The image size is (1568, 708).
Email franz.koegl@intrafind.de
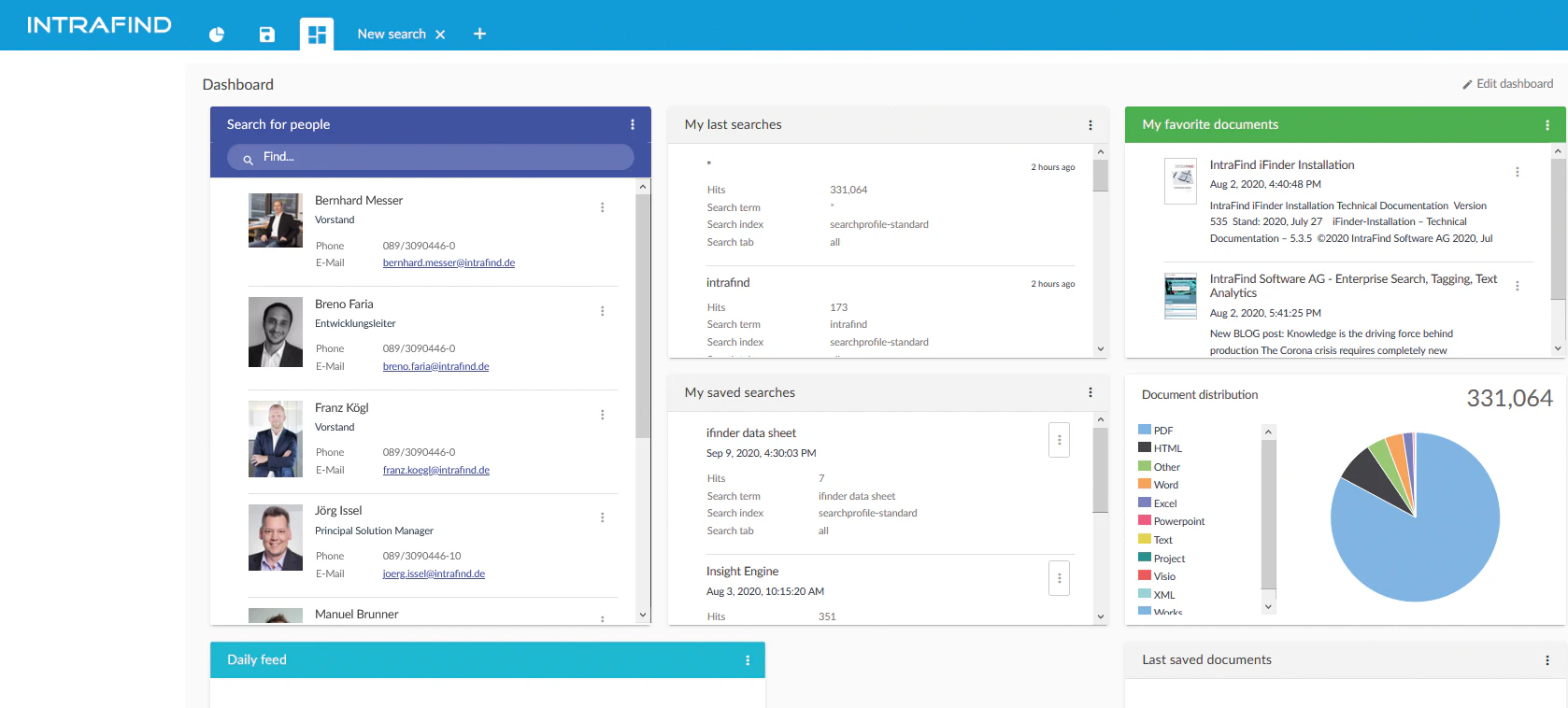(435, 471)
